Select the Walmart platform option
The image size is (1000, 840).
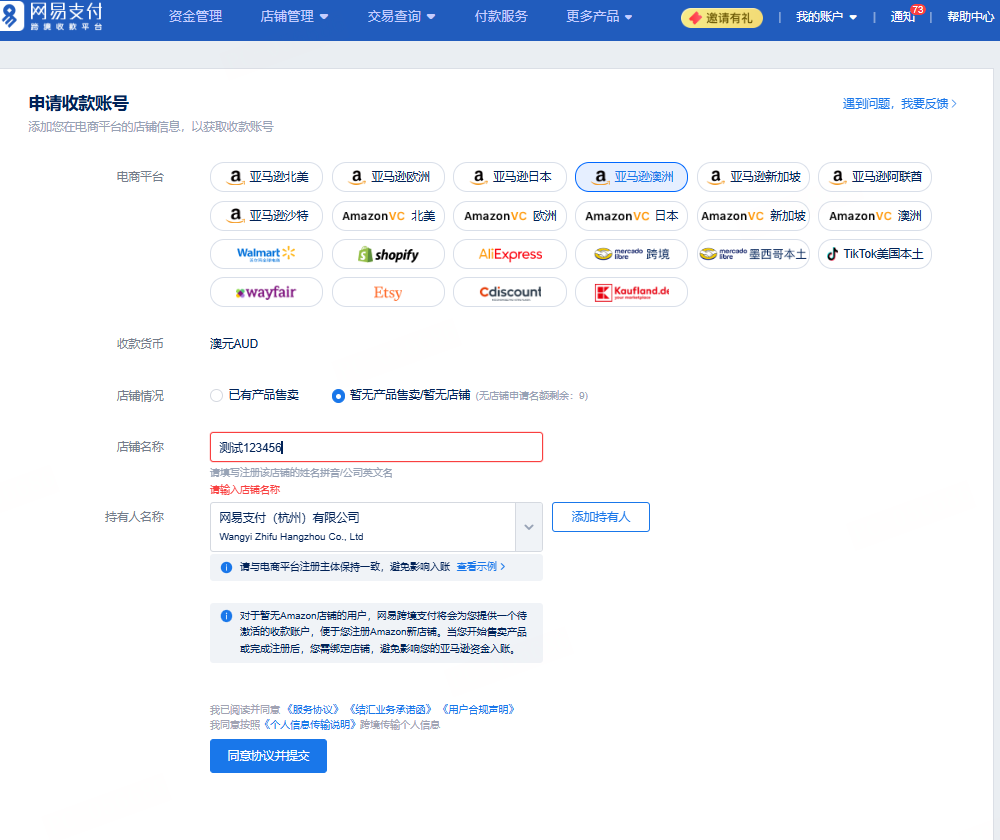coord(266,254)
